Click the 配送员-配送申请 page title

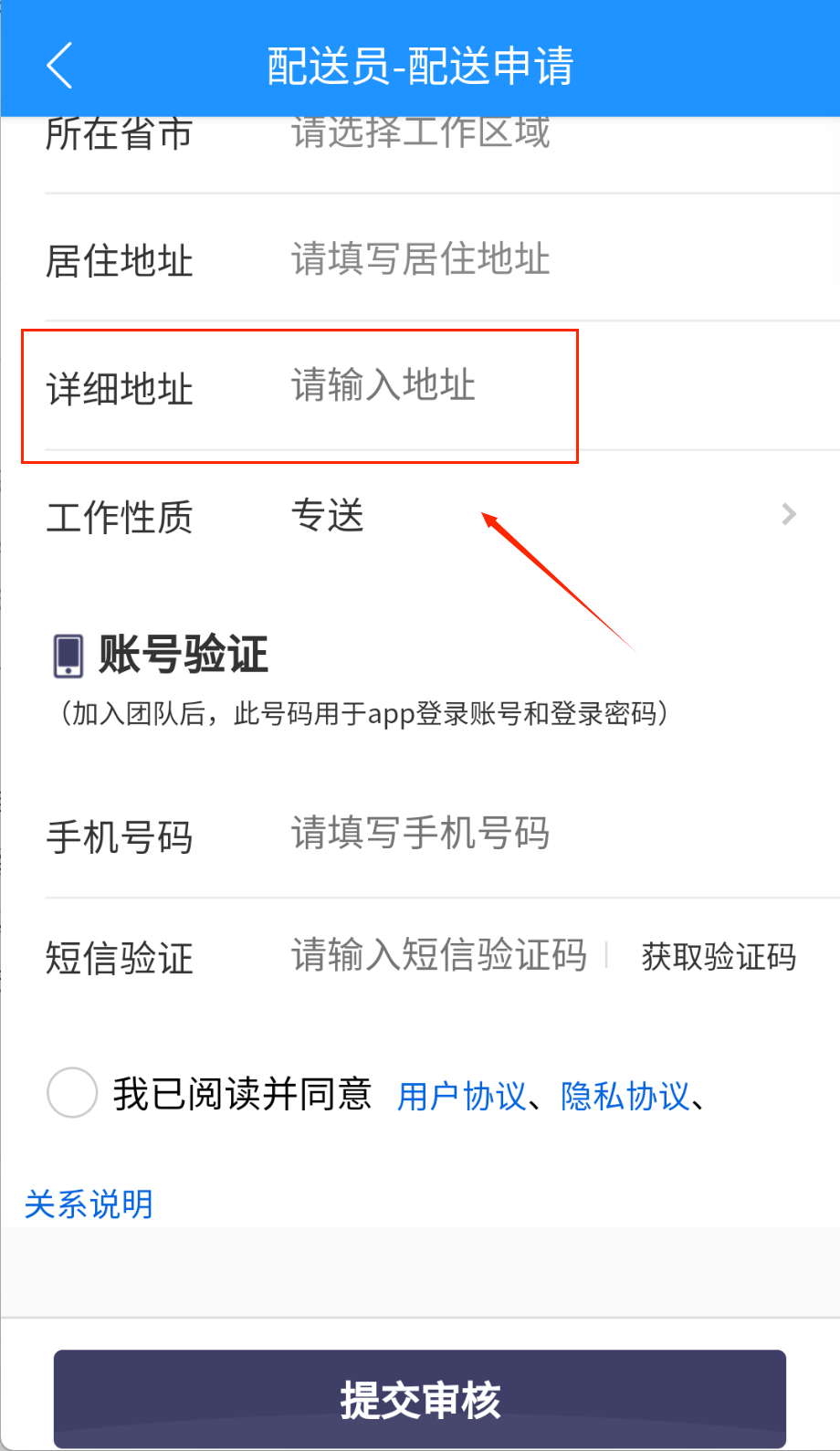420,66
